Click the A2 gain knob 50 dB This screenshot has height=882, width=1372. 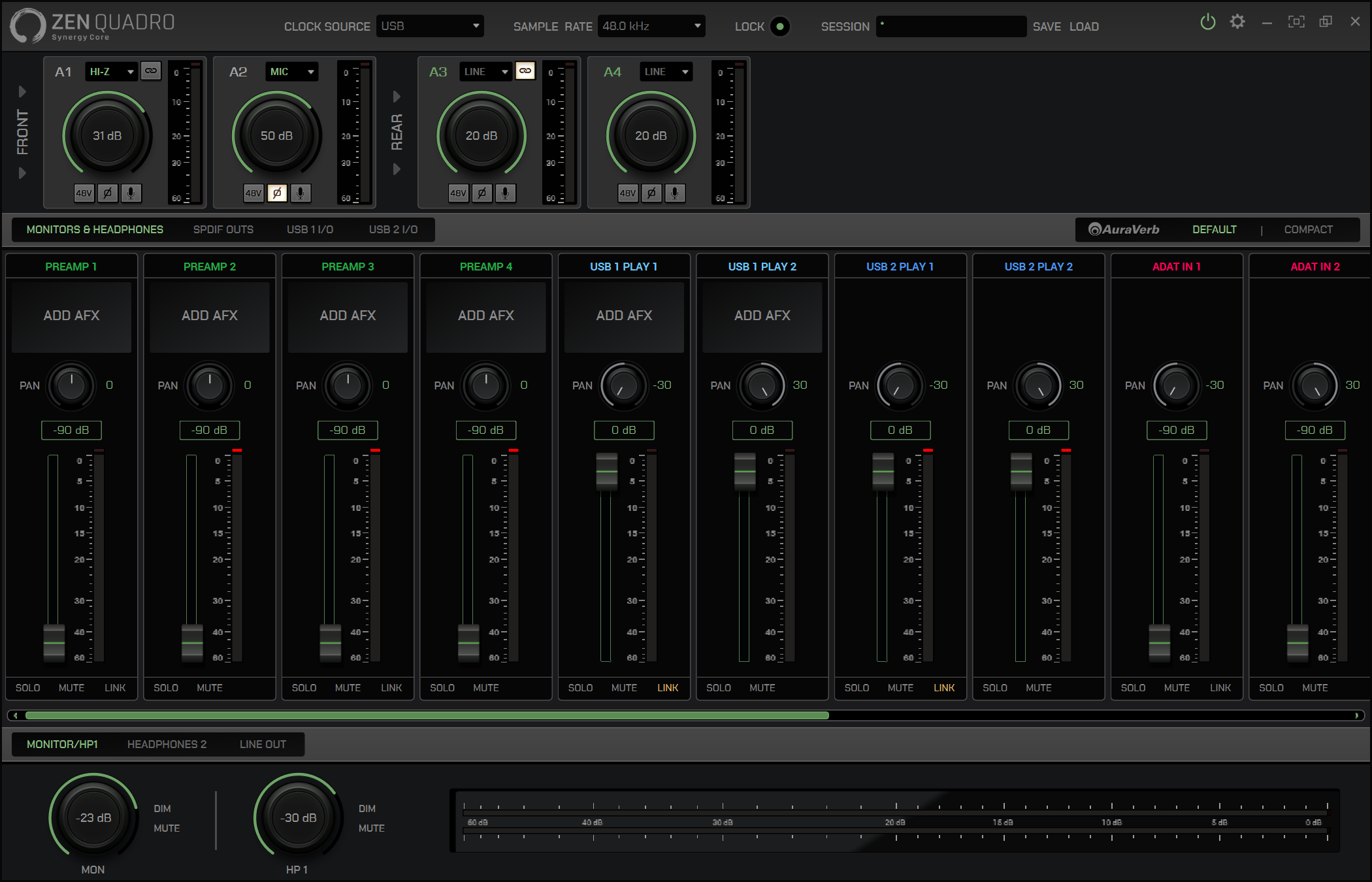click(x=276, y=135)
